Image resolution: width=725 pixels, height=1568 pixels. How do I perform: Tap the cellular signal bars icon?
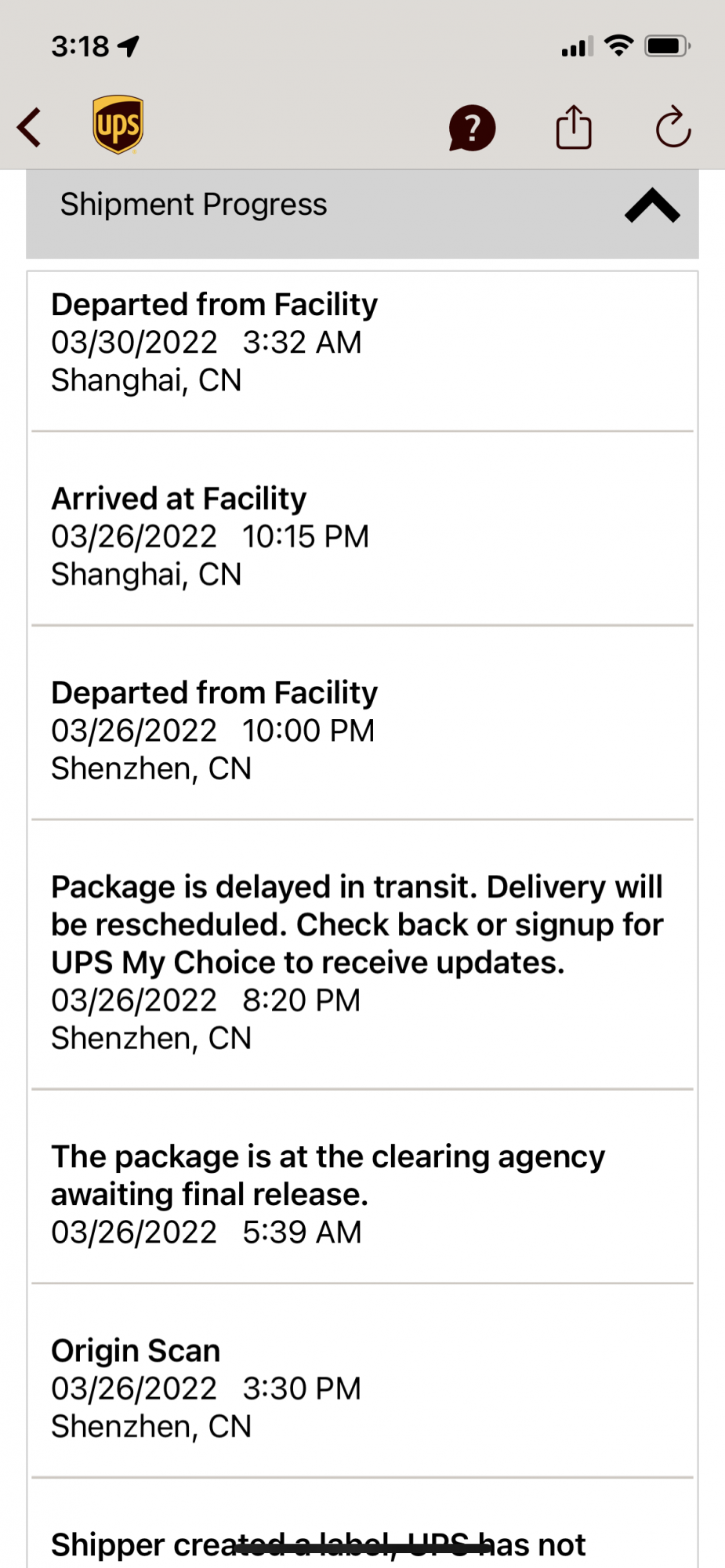pyautogui.click(x=577, y=47)
